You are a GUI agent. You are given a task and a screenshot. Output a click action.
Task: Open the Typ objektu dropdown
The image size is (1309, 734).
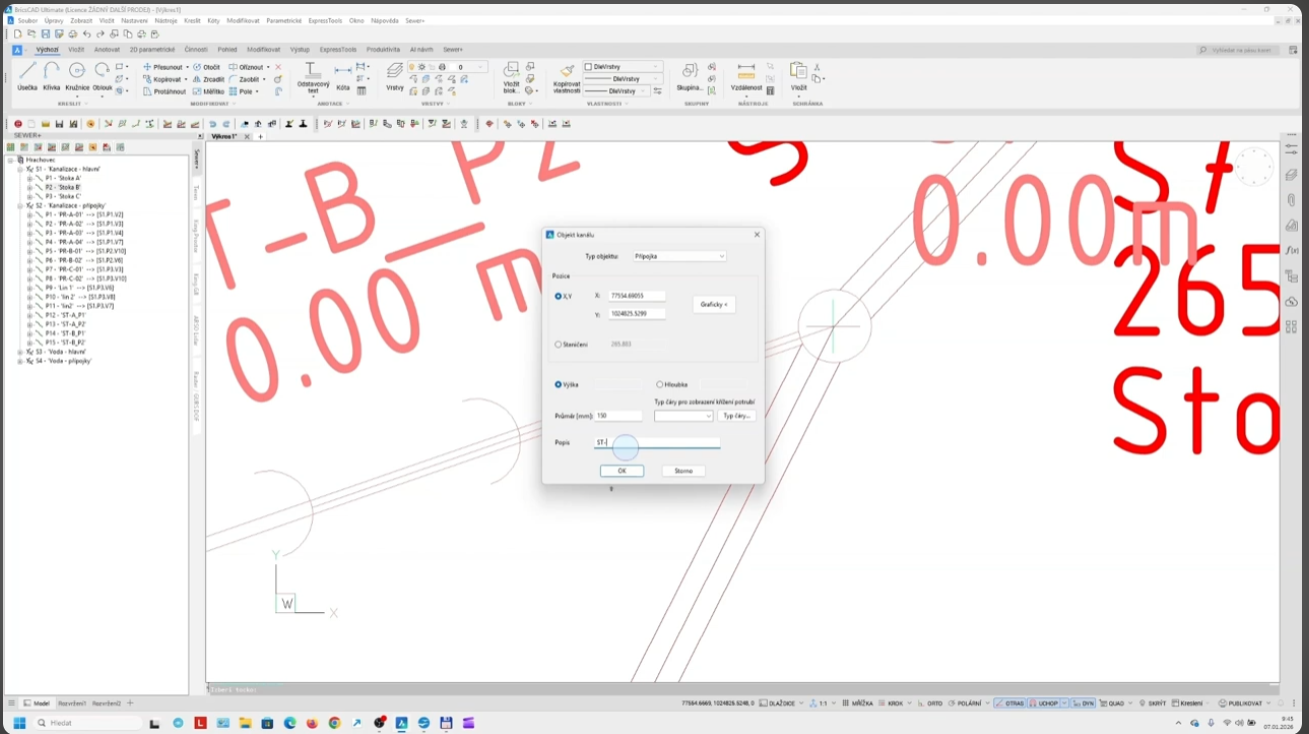tap(679, 256)
